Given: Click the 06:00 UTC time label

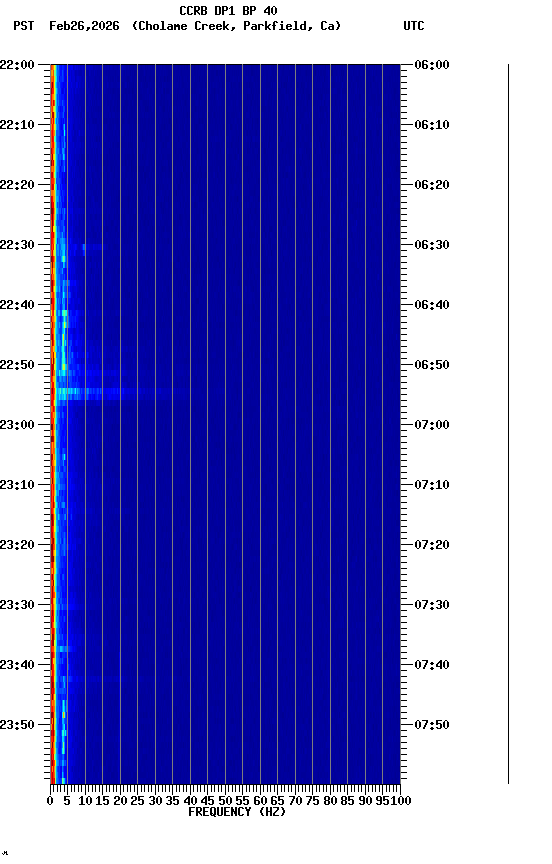Looking at the screenshot, I should click(432, 65).
